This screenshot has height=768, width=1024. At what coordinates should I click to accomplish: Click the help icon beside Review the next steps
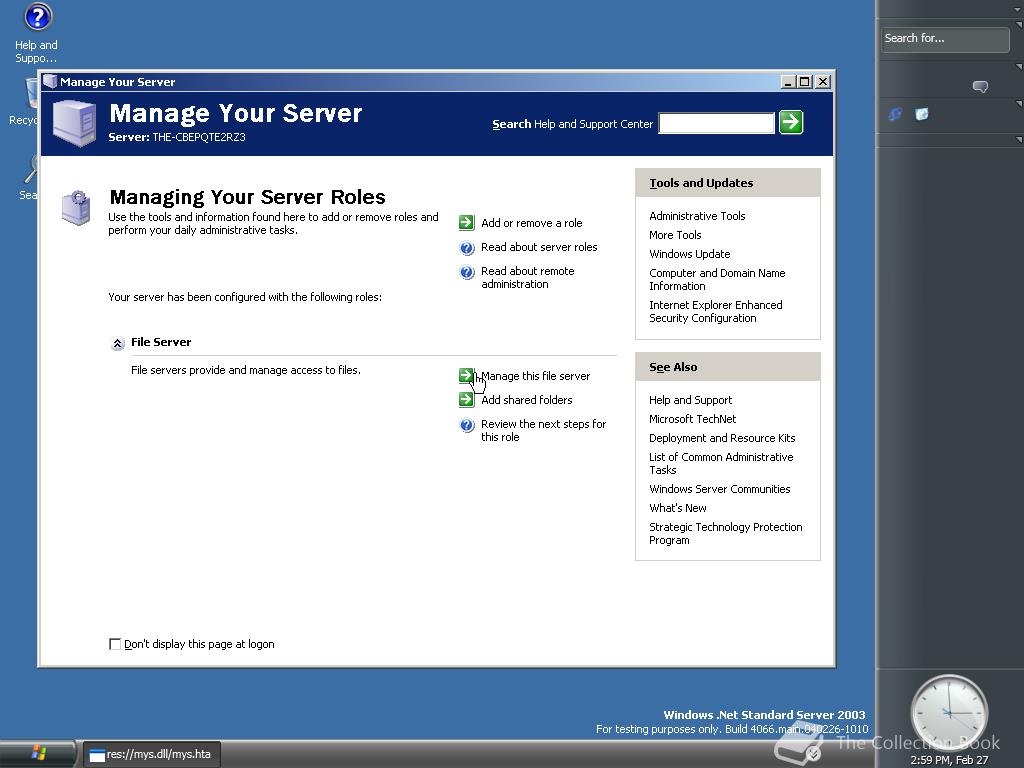[x=467, y=425]
